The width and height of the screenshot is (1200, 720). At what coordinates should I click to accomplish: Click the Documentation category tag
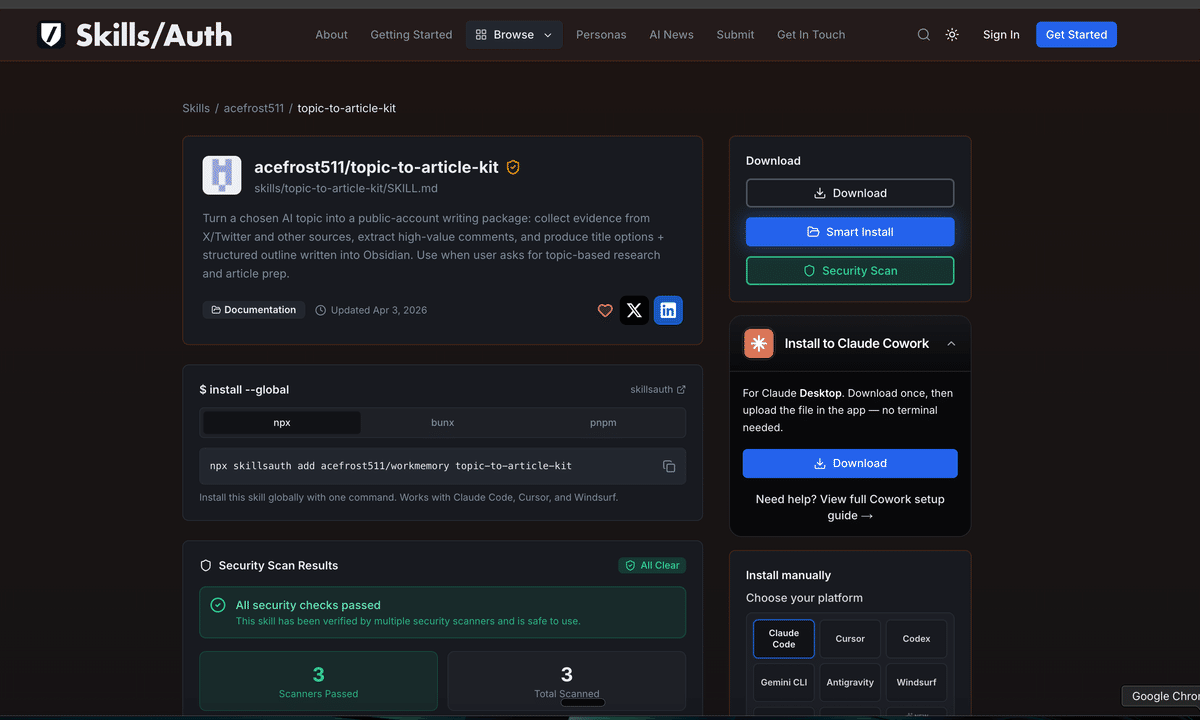pyautogui.click(x=254, y=310)
